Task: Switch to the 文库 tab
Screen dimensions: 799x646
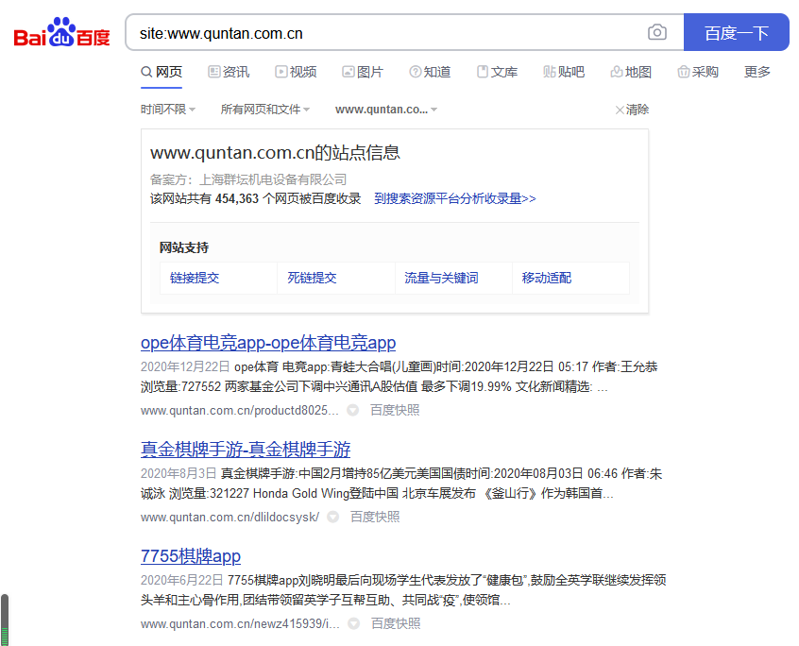Action: click(x=497, y=72)
